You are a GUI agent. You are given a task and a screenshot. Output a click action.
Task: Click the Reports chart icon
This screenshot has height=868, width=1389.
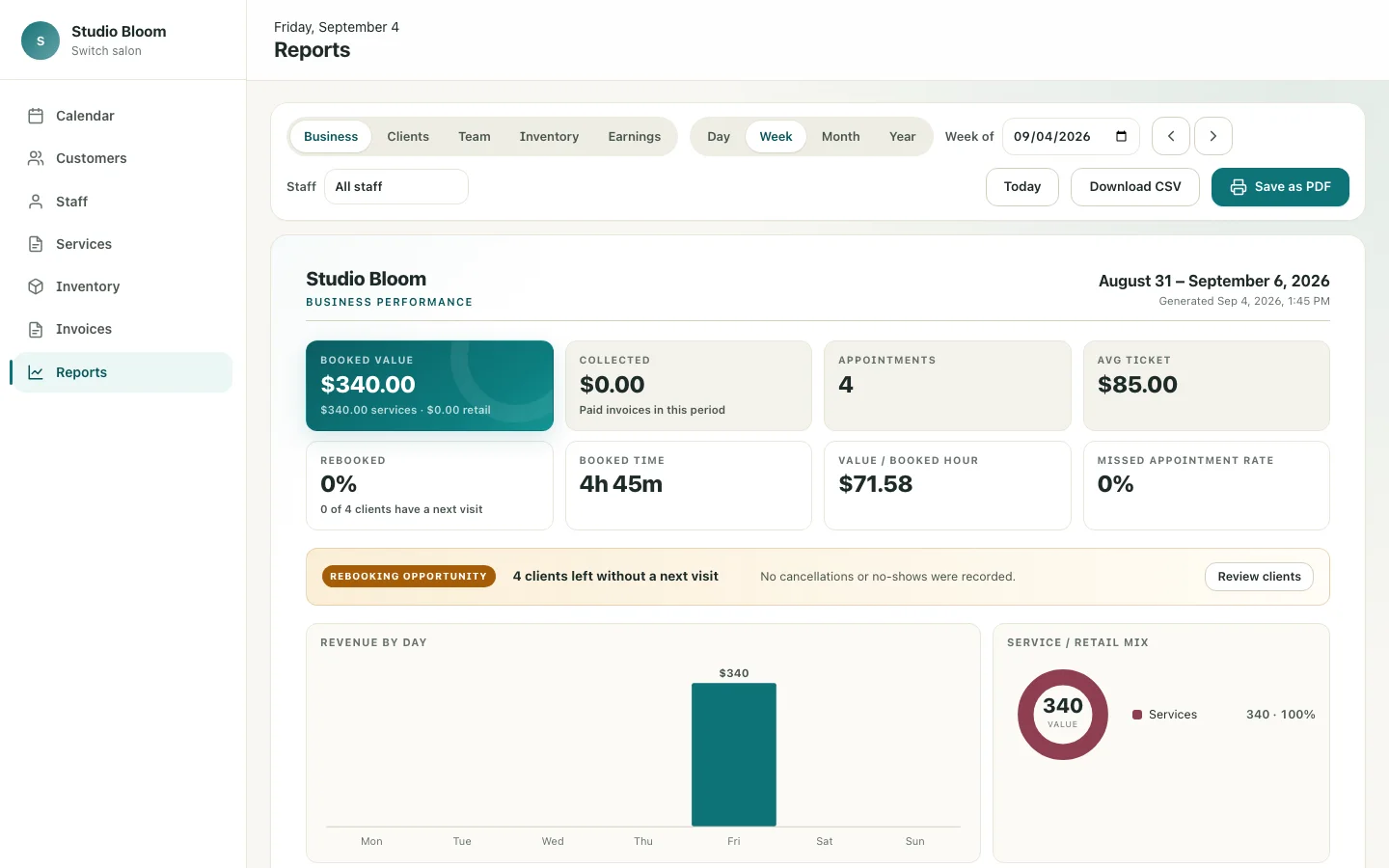pyautogui.click(x=36, y=372)
